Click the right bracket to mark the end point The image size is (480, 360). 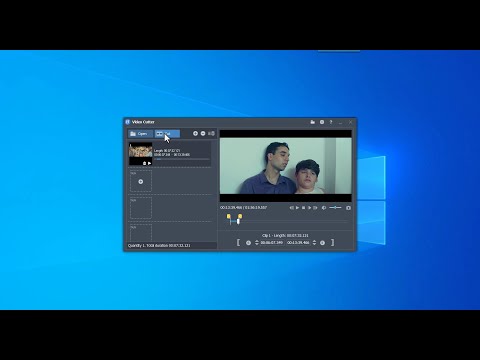[332, 242]
